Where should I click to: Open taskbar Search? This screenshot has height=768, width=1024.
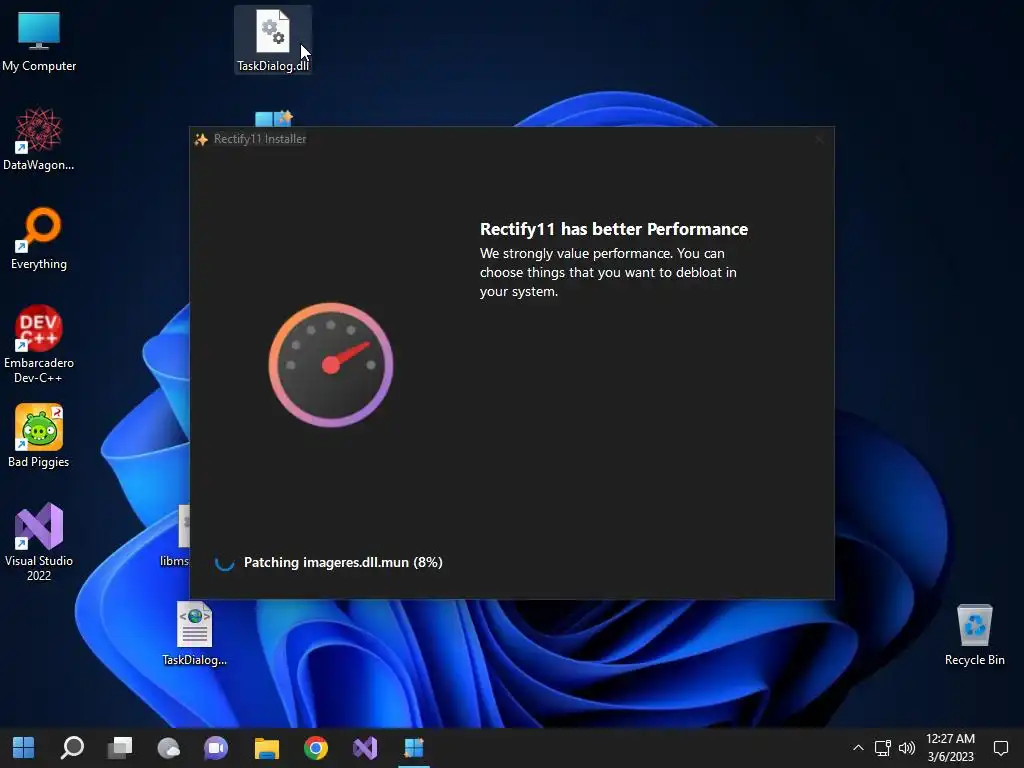click(72, 748)
